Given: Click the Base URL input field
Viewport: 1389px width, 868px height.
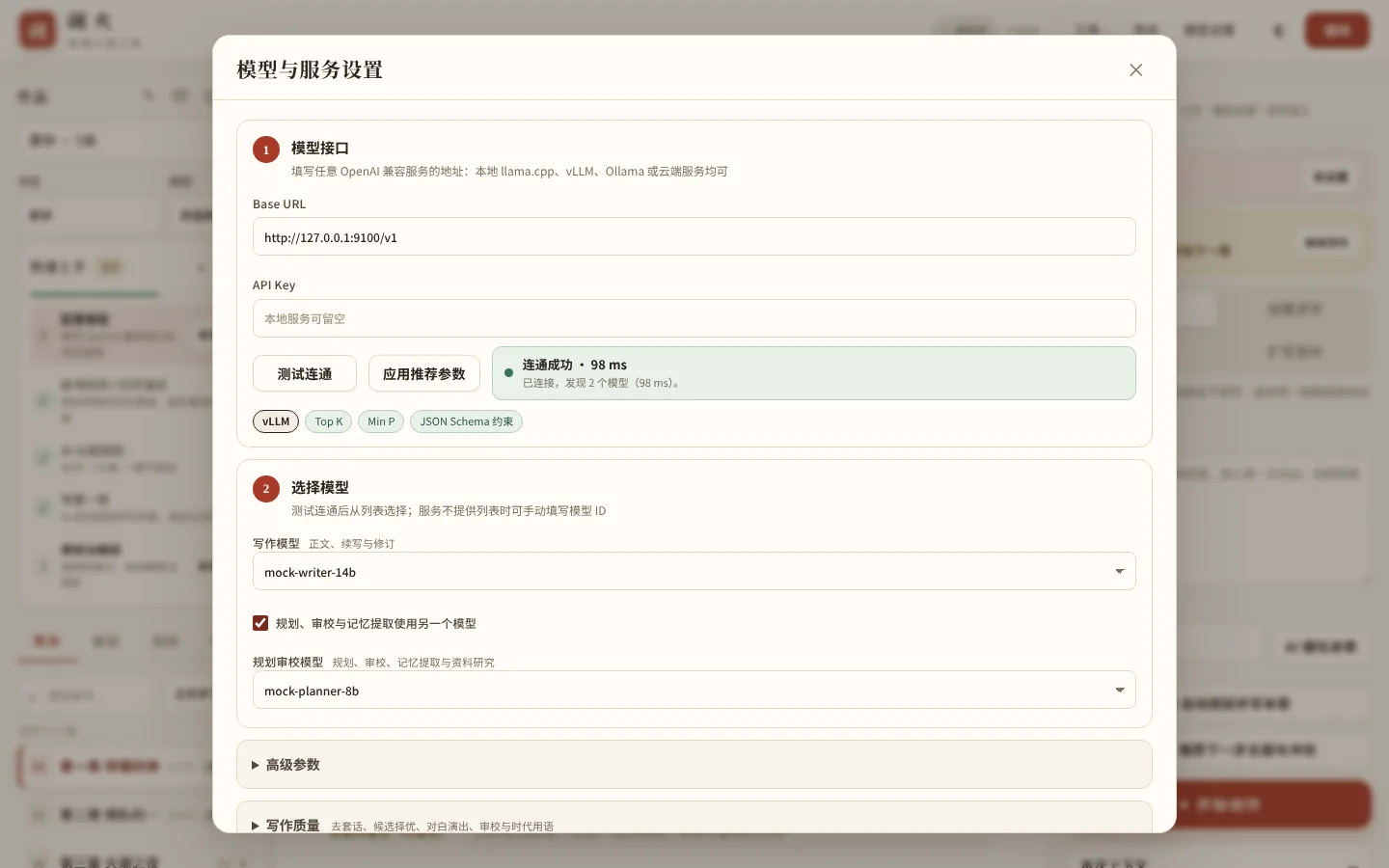Looking at the screenshot, I should click(x=694, y=236).
